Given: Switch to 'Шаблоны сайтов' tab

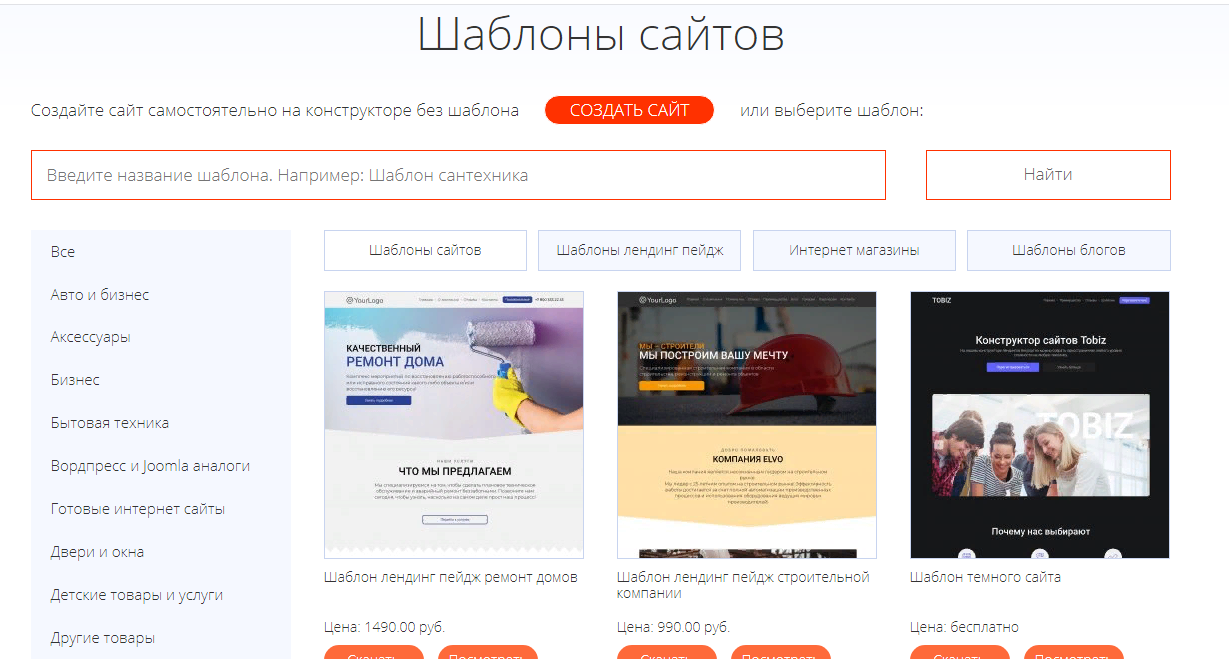Looking at the screenshot, I should click(x=425, y=250).
